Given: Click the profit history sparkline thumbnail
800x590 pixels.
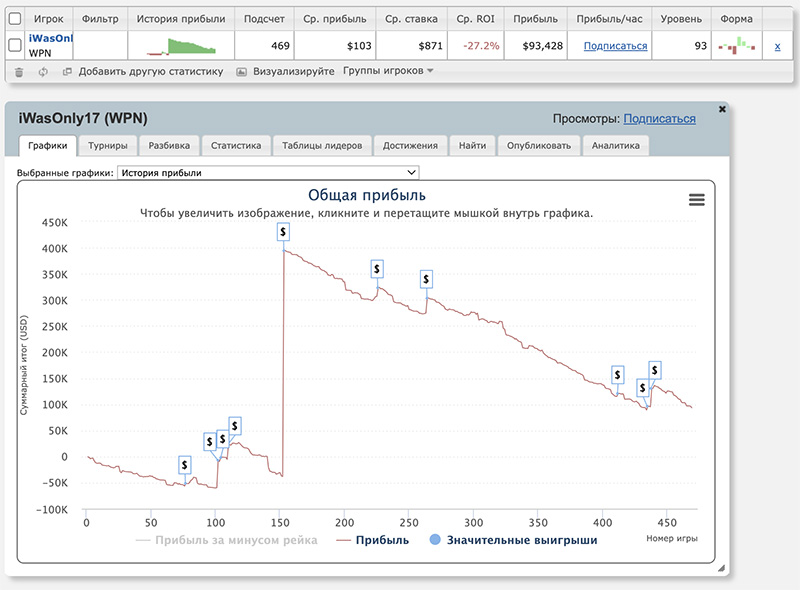Looking at the screenshot, I should (x=180, y=46).
